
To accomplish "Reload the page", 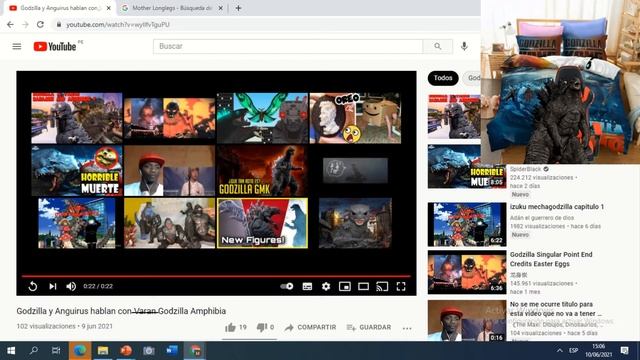I will point(40,24).
